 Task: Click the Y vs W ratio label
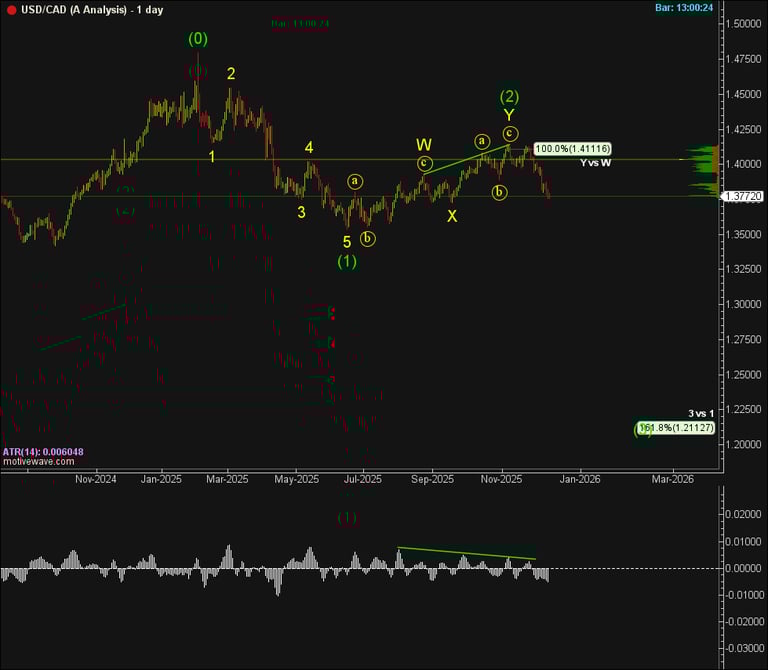coord(596,163)
